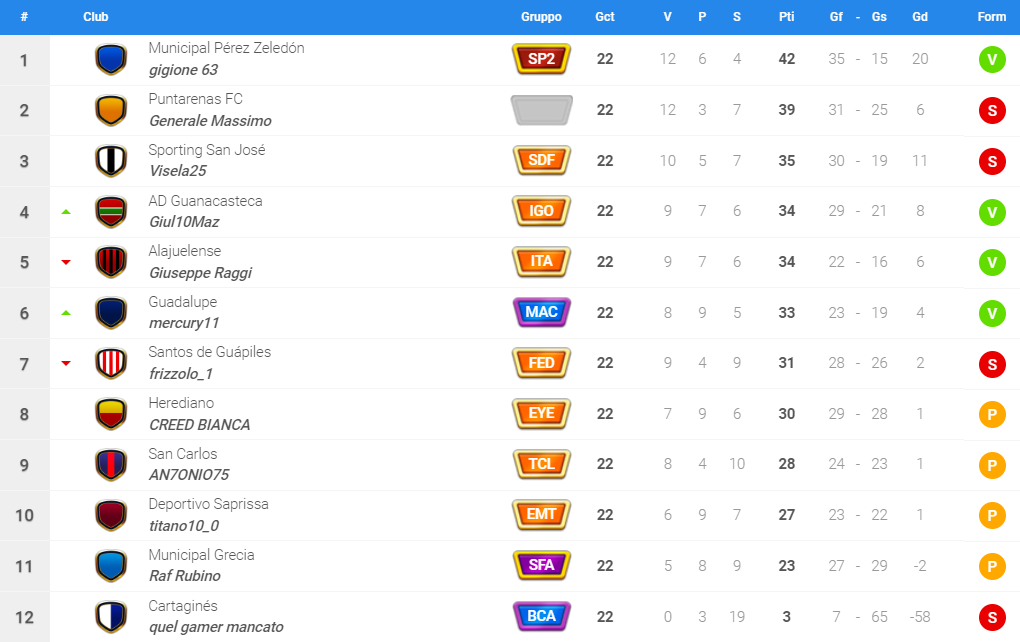The width and height of the screenshot is (1020, 642).
Task: Open Sporting San José club link
Action: click(207, 150)
